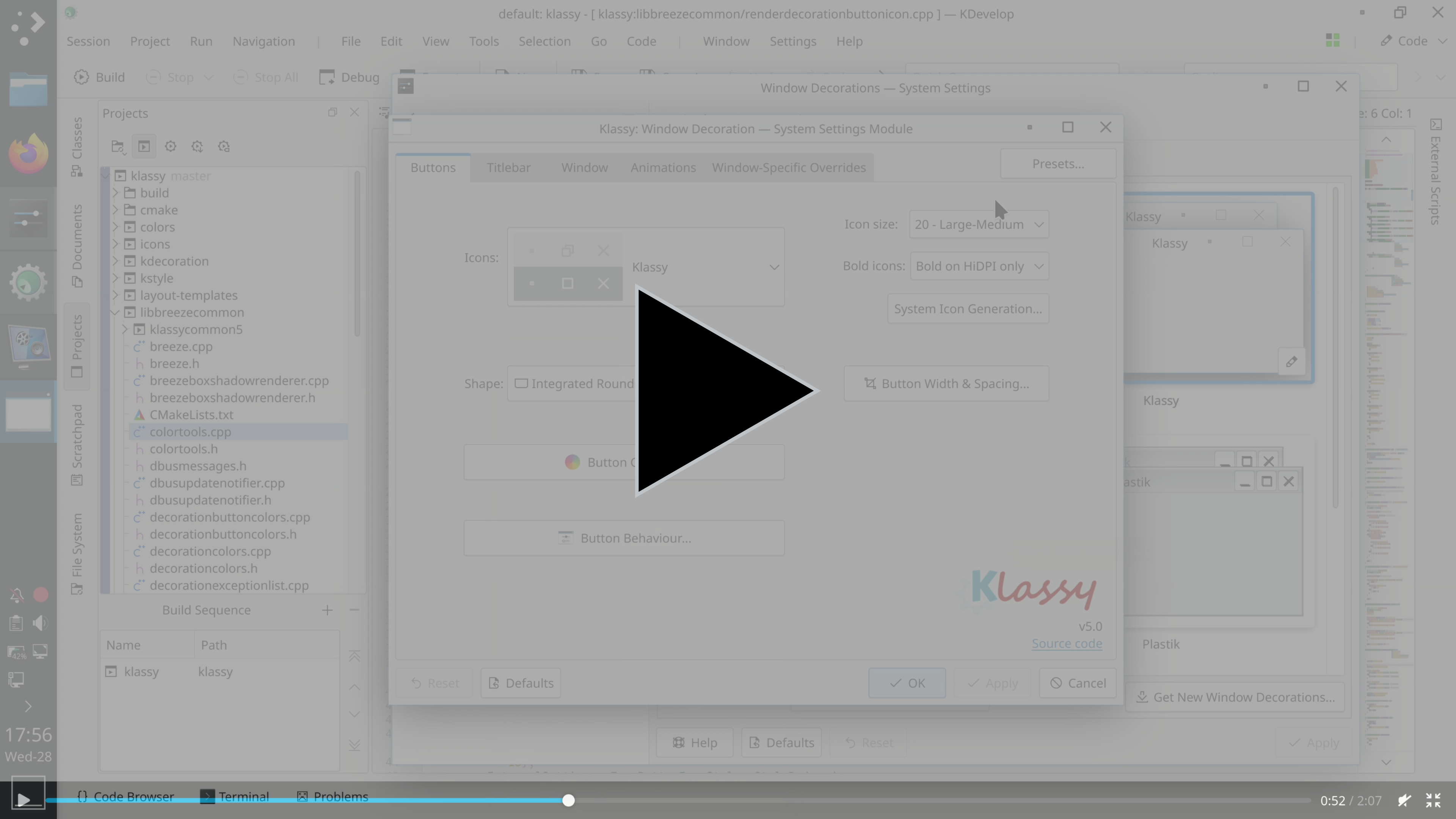Click the plus icon beside Build Sequence
1456x819 pixels.
(x=327, y=610)
